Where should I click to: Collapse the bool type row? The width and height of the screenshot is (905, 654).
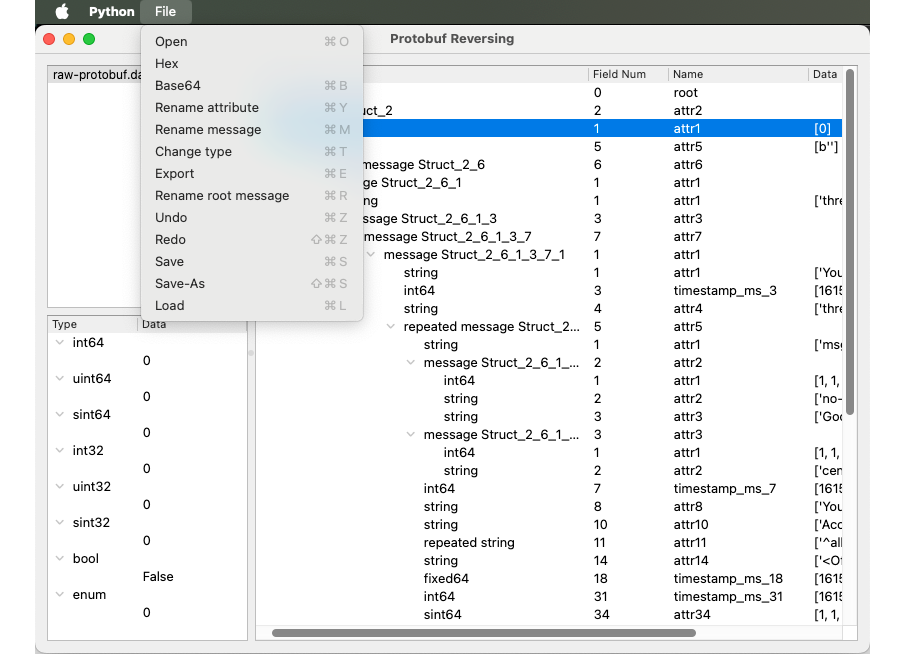(x=59, y=558)
